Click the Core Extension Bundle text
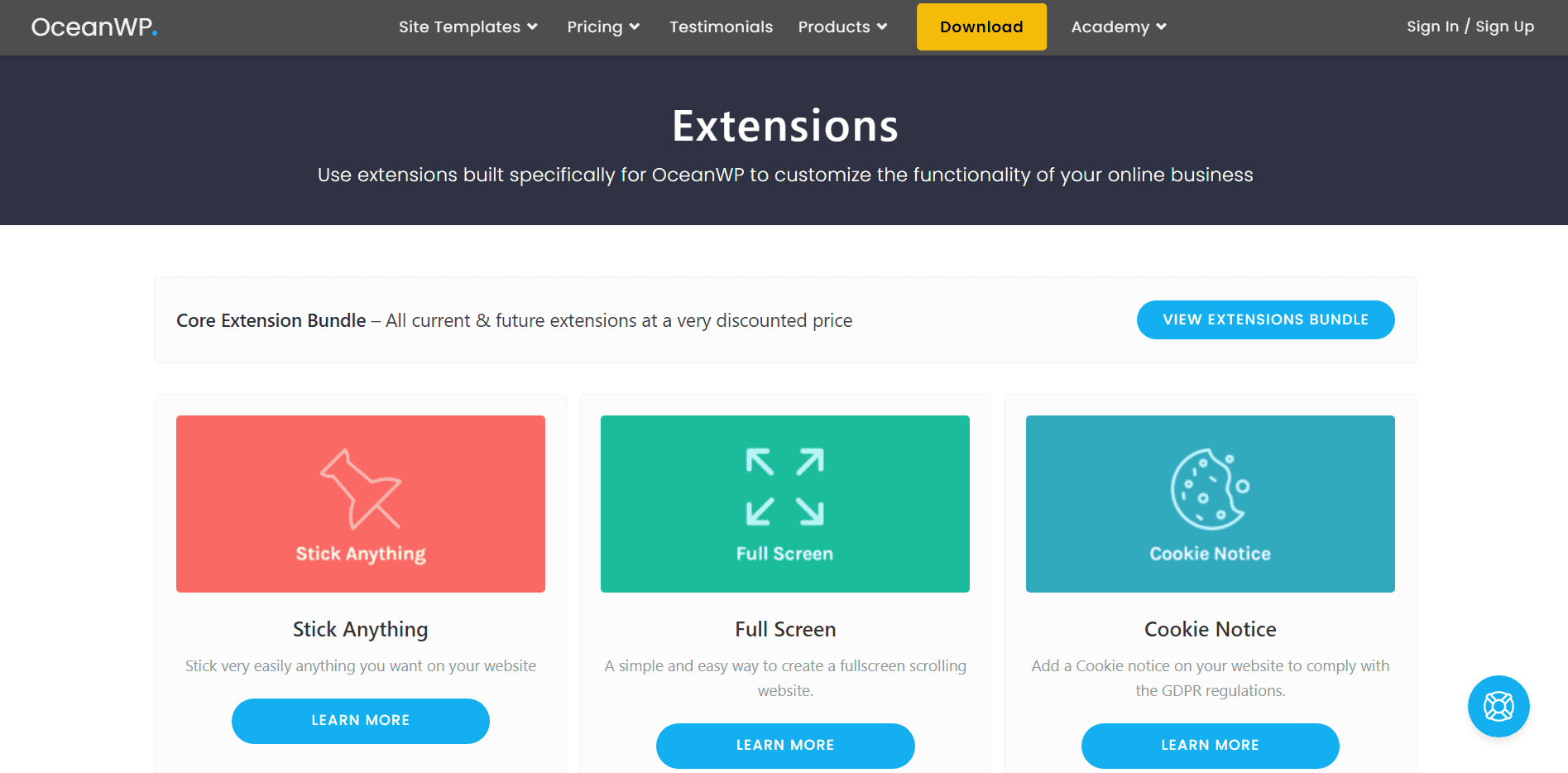This screenshot has width=1568, height=773. tap(271, 320)
